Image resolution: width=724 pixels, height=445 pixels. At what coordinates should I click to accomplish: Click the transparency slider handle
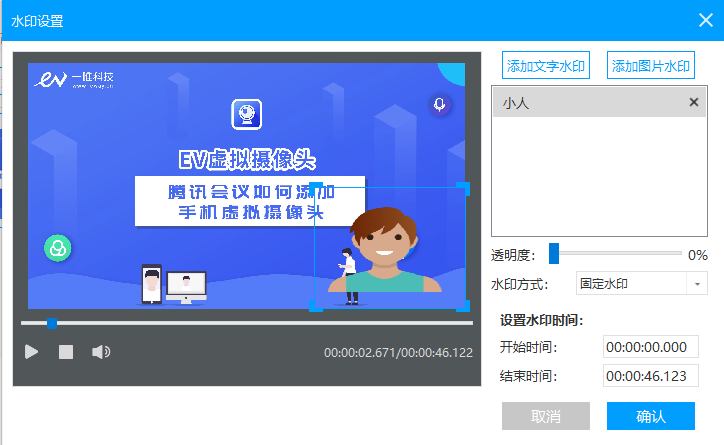click(554, 253)
